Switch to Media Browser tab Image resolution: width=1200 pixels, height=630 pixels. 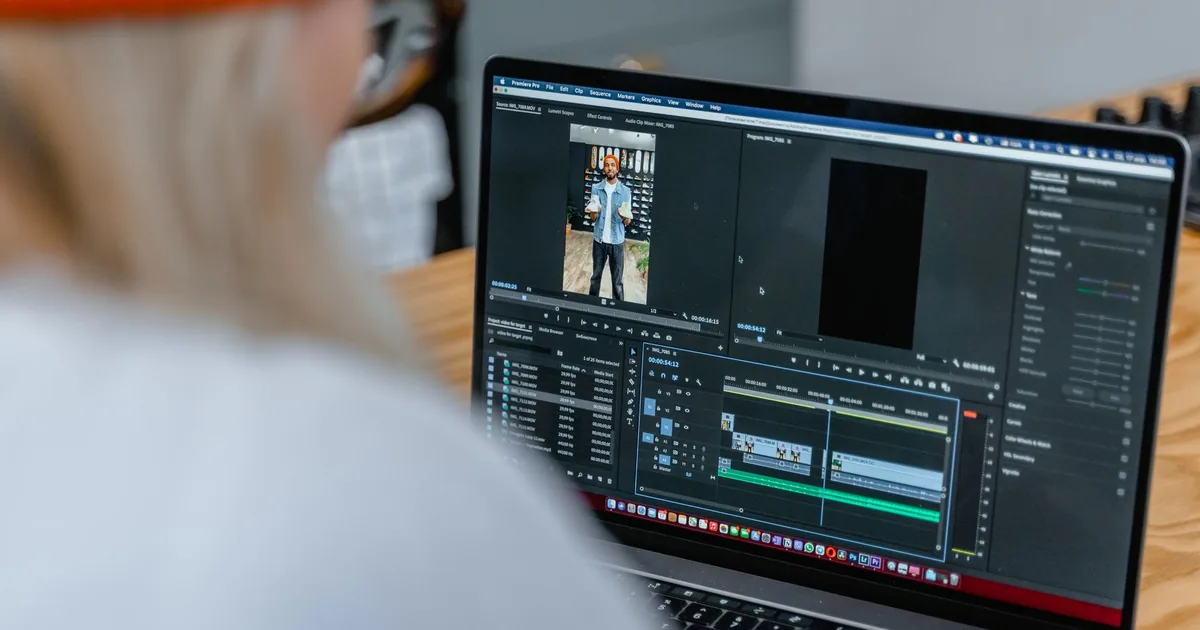pos(551,331)
